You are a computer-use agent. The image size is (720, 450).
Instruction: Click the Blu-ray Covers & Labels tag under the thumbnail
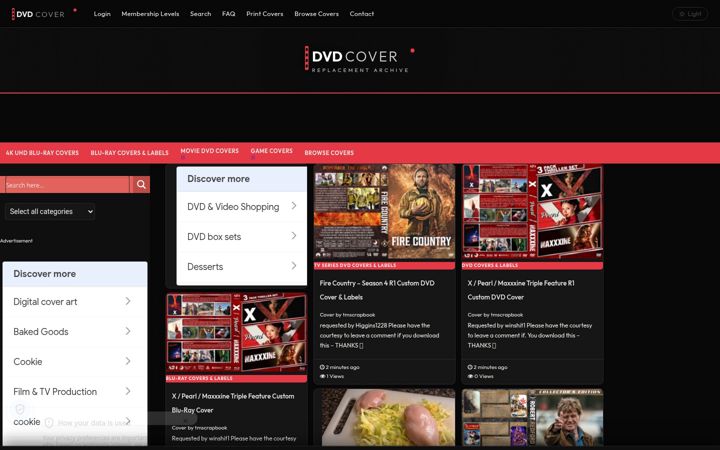[x=199, y=378]
